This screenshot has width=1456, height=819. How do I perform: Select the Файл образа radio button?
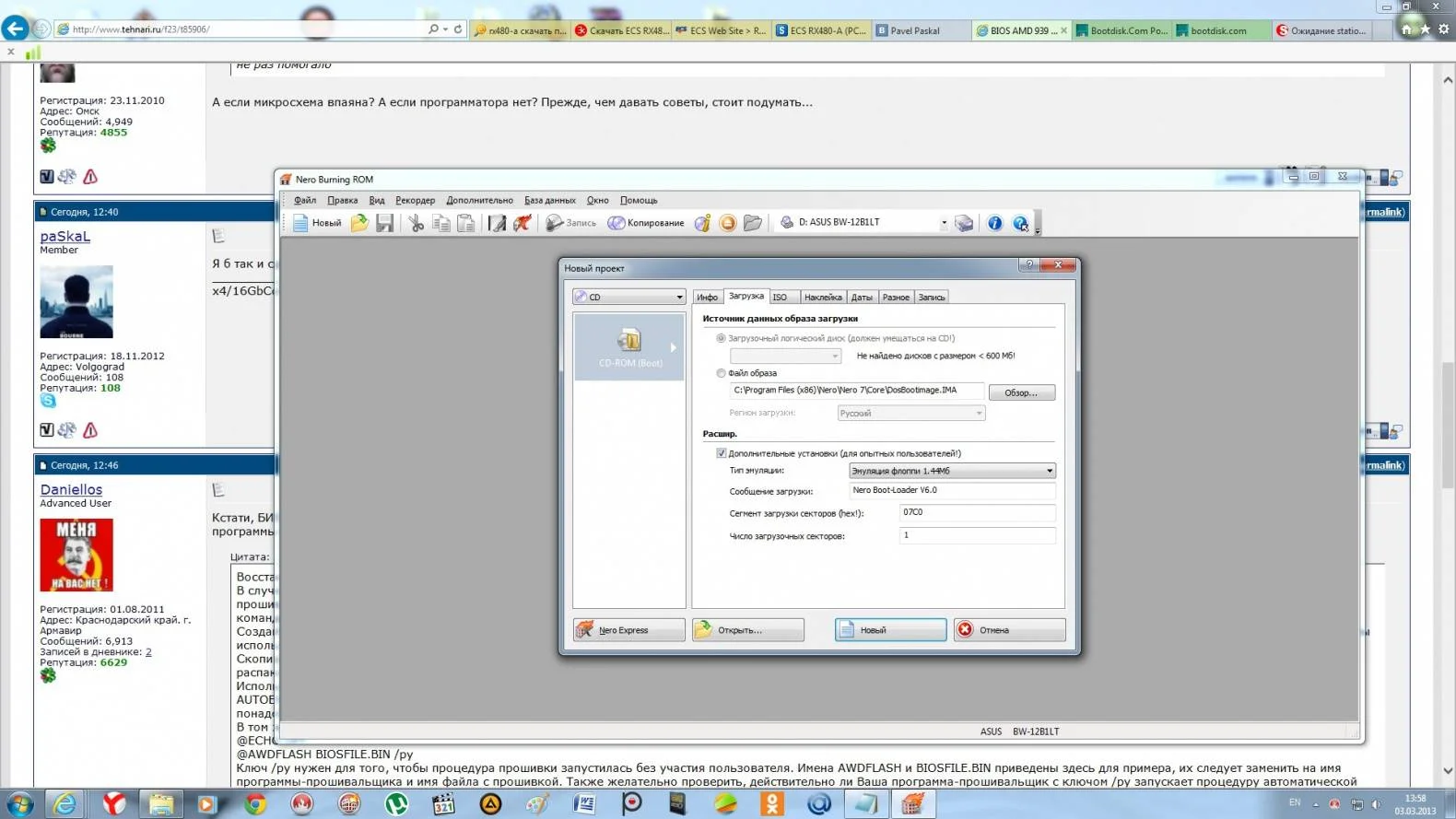click(x=722, y=373)
